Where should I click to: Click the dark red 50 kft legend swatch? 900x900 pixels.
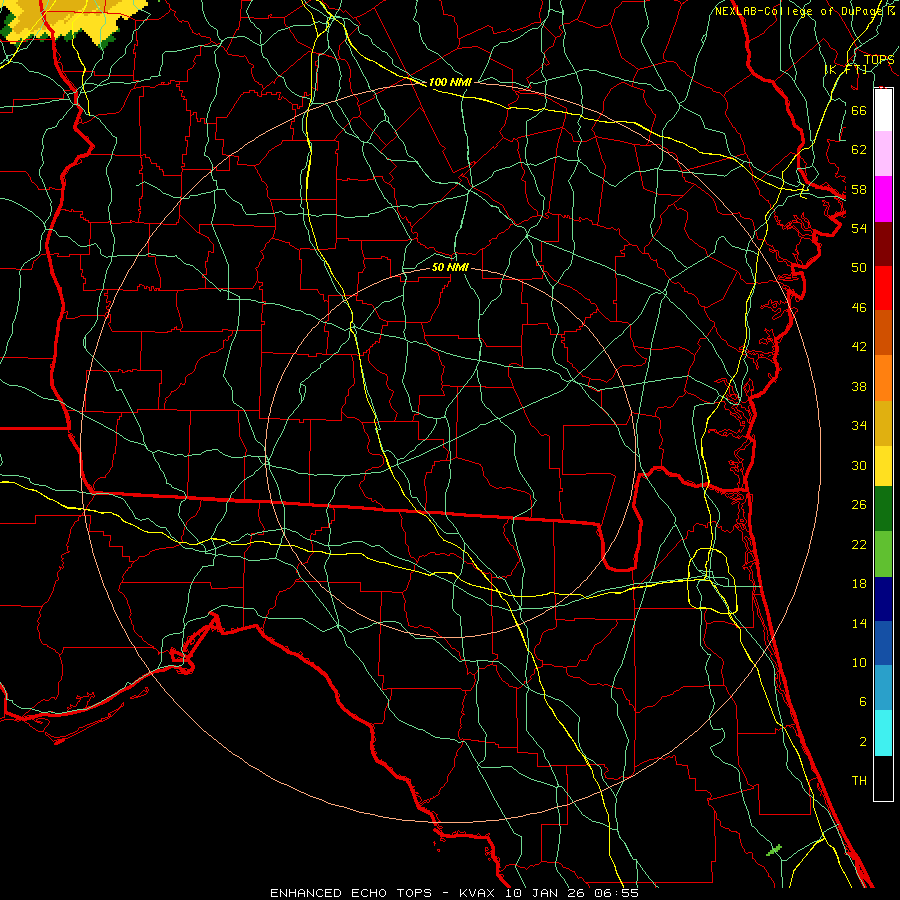[883, 244]
